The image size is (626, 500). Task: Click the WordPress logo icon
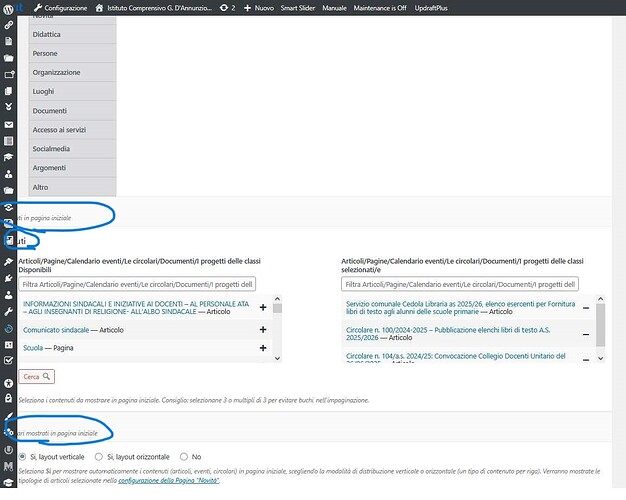point(9,7)
